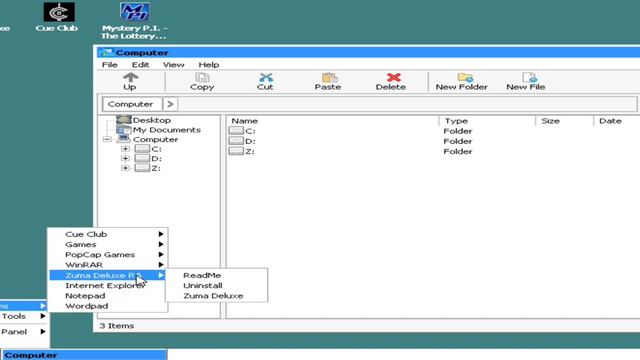640x360 pixels.
Task: Sort the list by the Date column
Action: pos(617,121)
